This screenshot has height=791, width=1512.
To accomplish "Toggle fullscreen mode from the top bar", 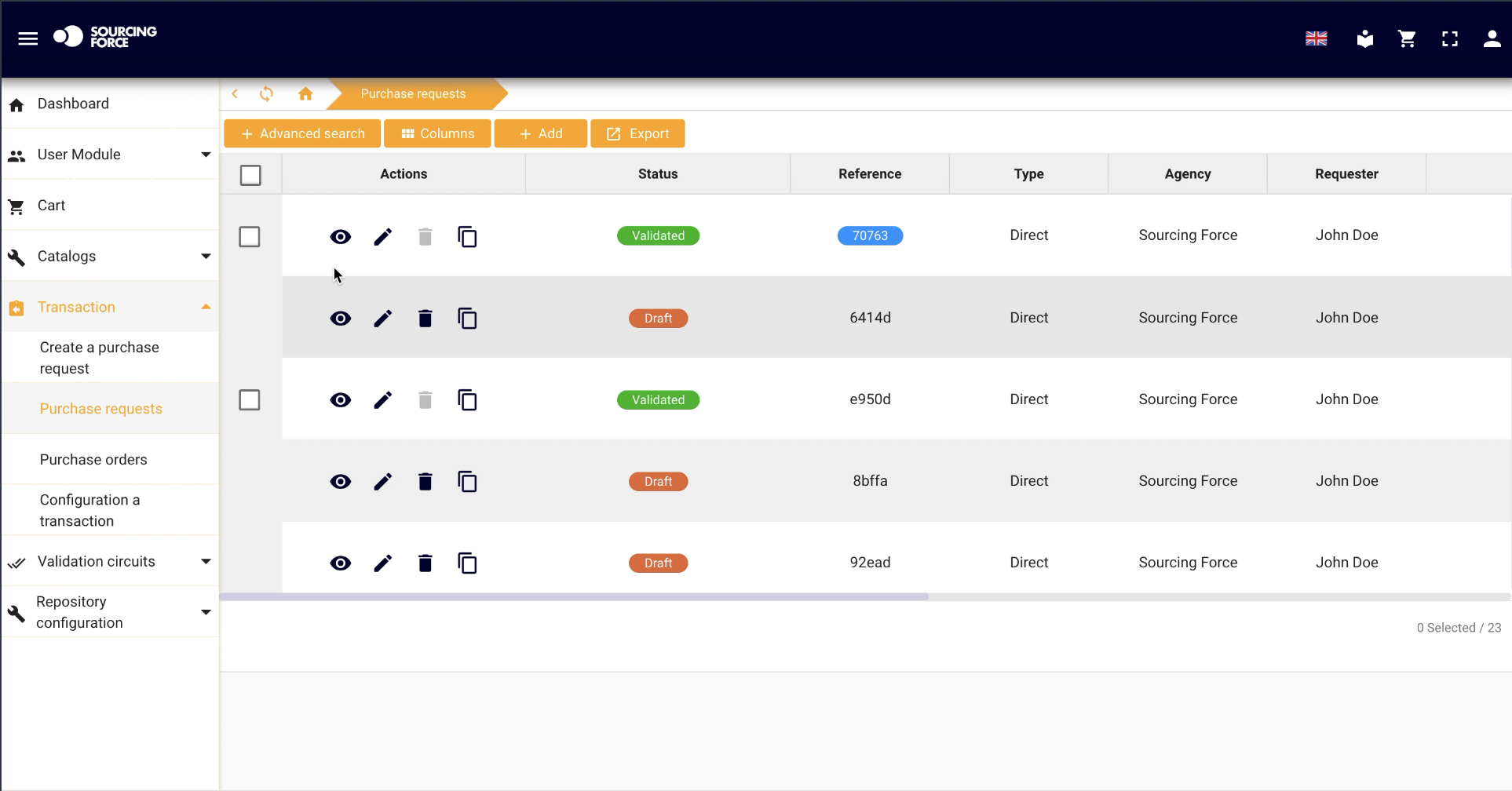I will (x=1450, y=38).
